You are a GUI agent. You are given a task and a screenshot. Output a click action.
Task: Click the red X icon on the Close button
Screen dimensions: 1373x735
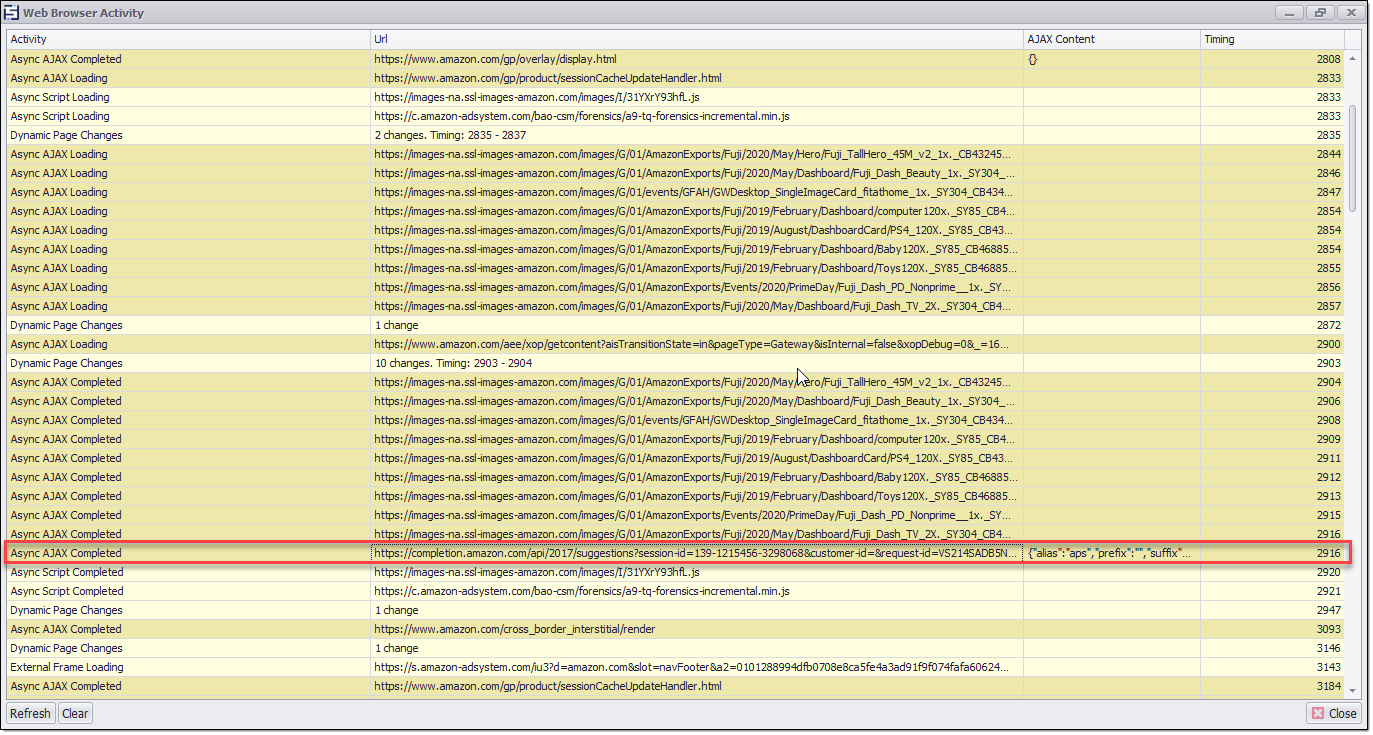pos(1317,713)
